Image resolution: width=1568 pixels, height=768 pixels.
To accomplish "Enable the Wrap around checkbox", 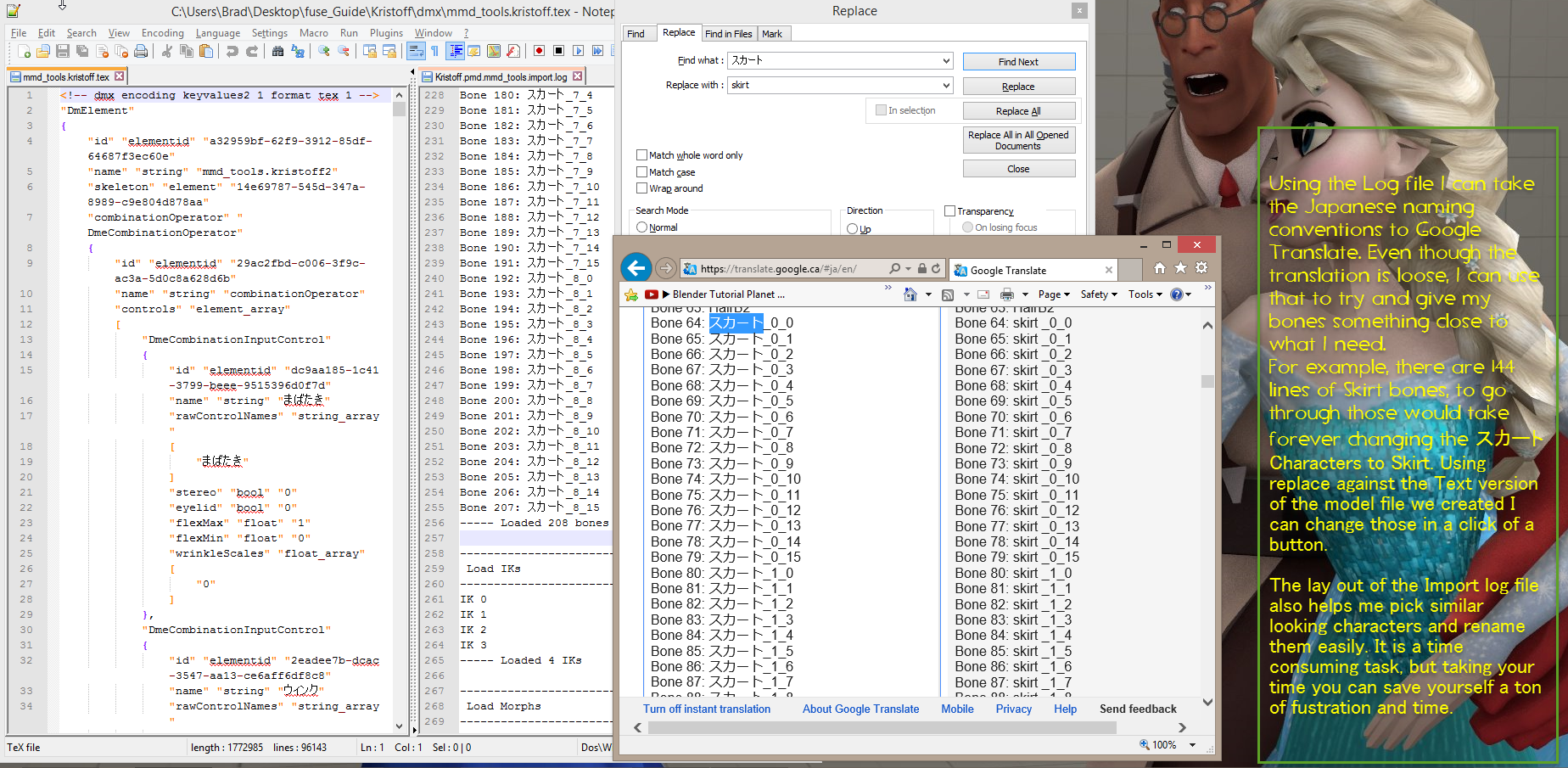I will pos(642,188).
